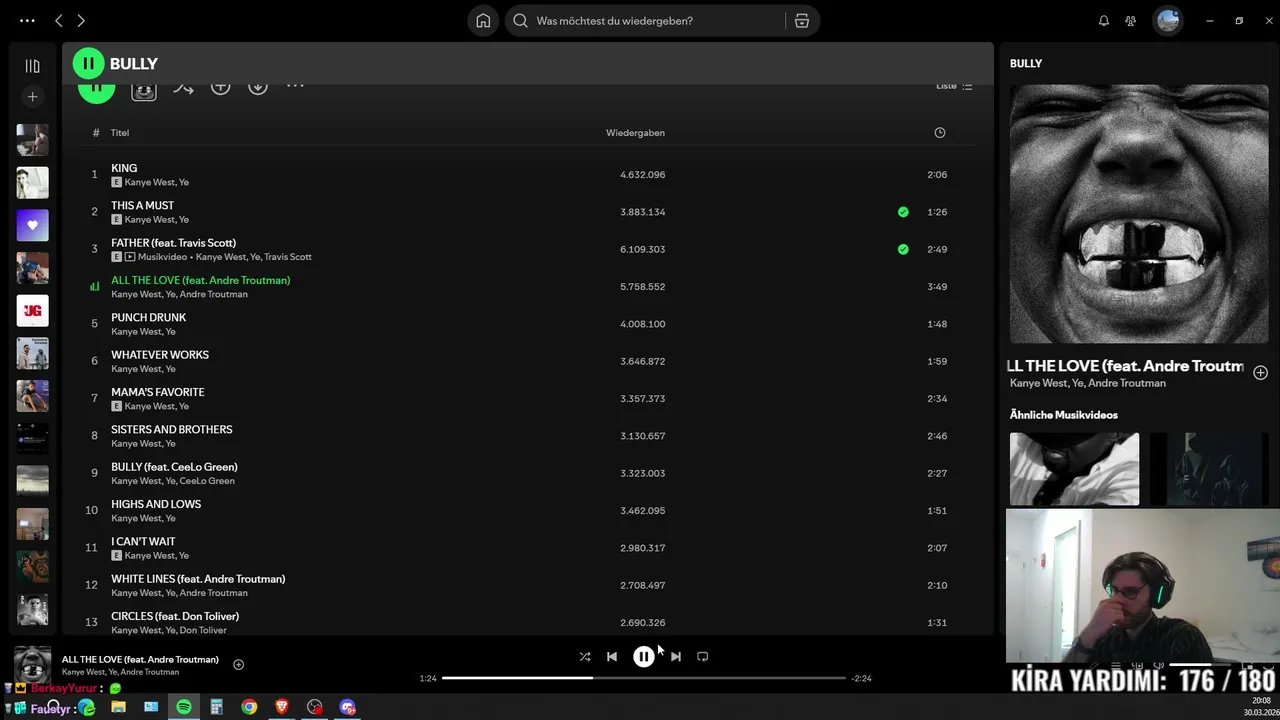Open the Browse icon in the search bar
Image resolution: width=1280 pixels, height=720 pixels.
[x=802, y=21]
